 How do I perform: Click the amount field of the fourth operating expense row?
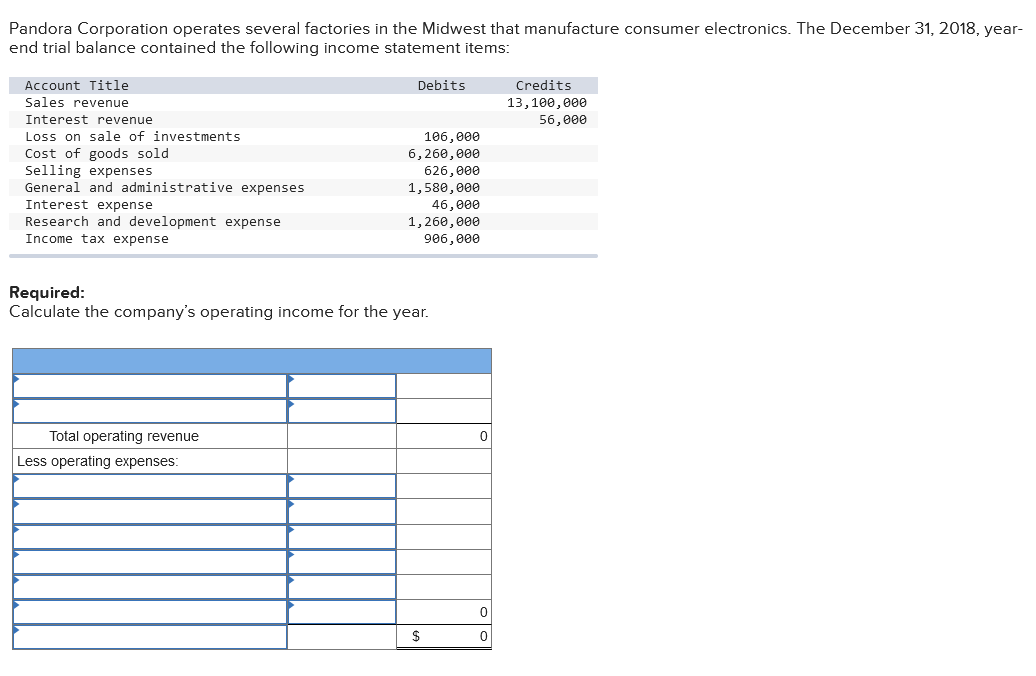(x=342, y=562)
